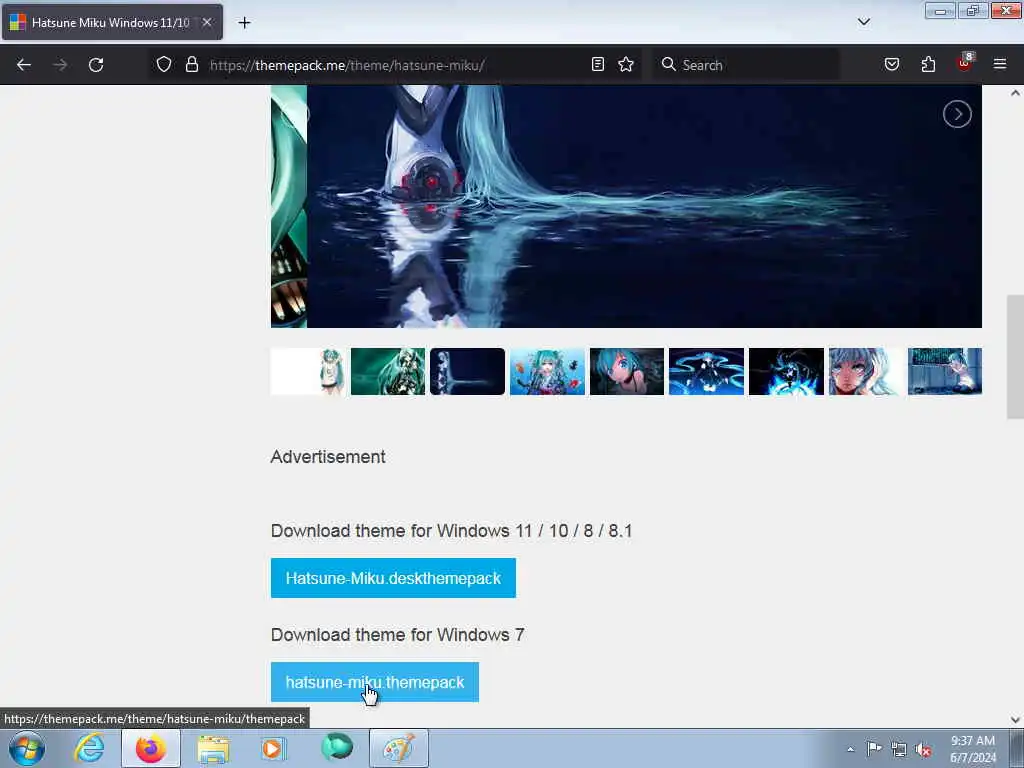1024x768 pixels.
Task: Open the Pocket save icon
Action: pyautogui.click(x=891, y=64)
